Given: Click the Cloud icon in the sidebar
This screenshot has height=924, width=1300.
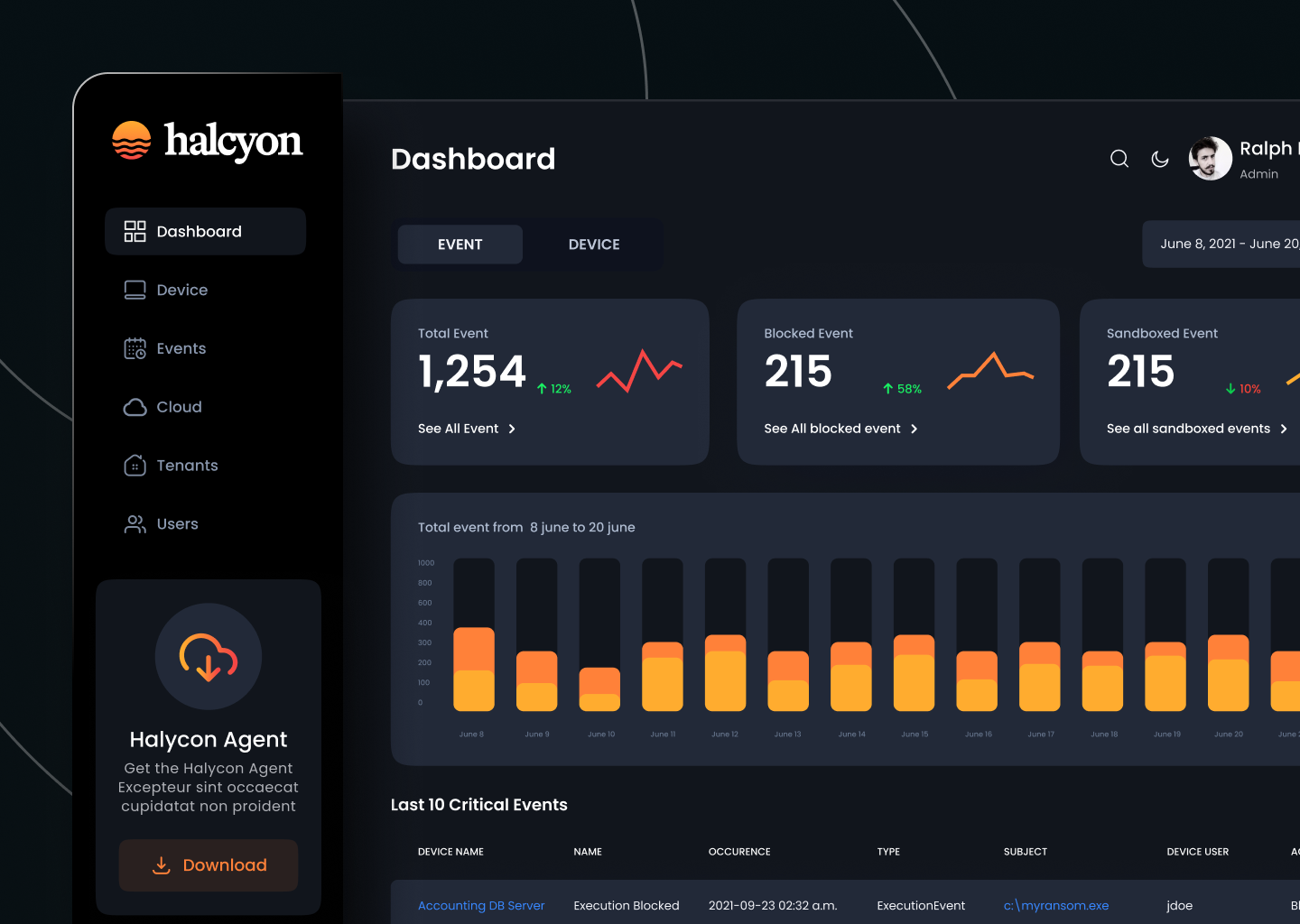Looking at the screenshot, I should pos(135,407).
